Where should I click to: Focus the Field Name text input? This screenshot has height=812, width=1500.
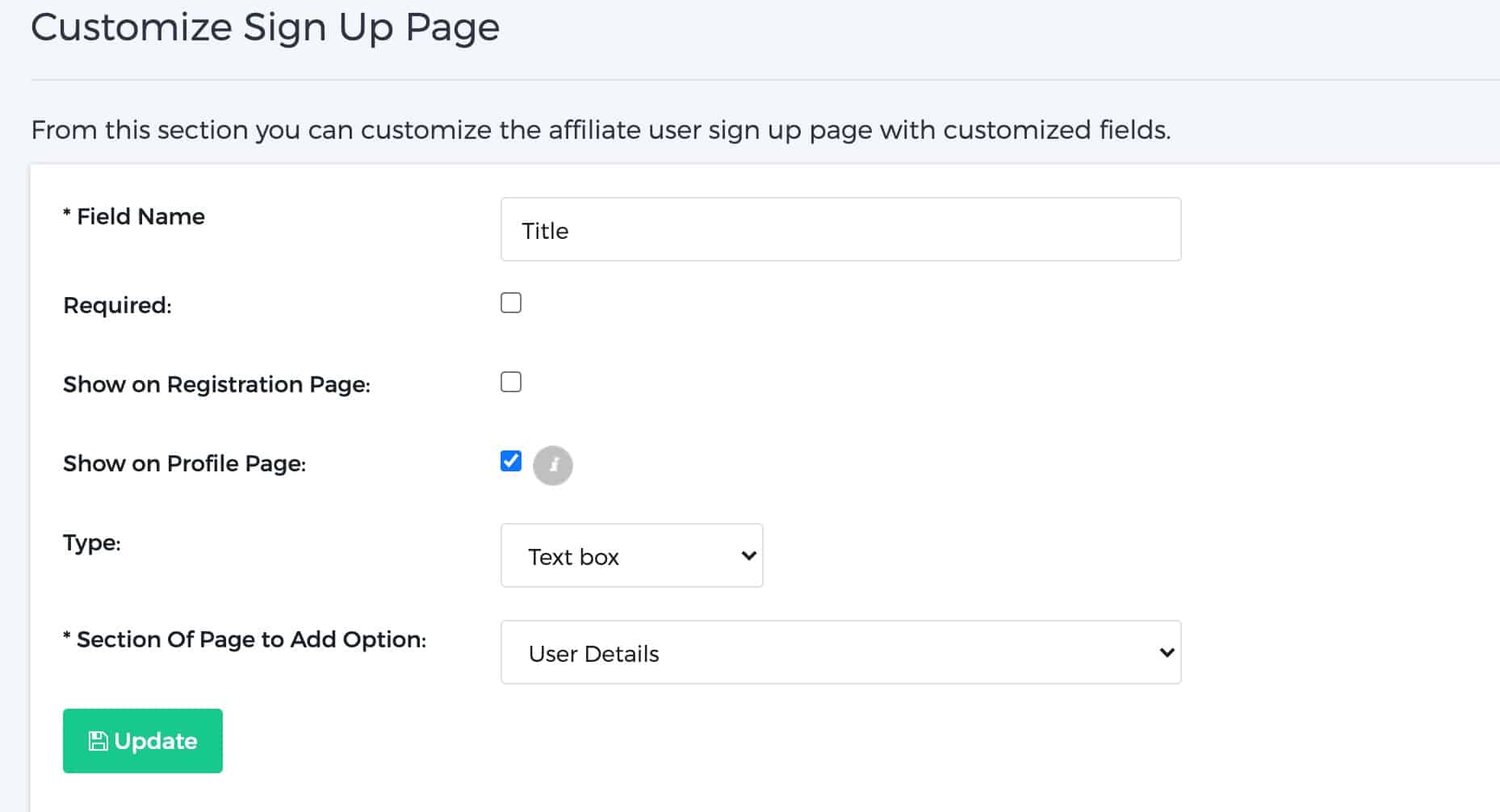tap(840, 229)
